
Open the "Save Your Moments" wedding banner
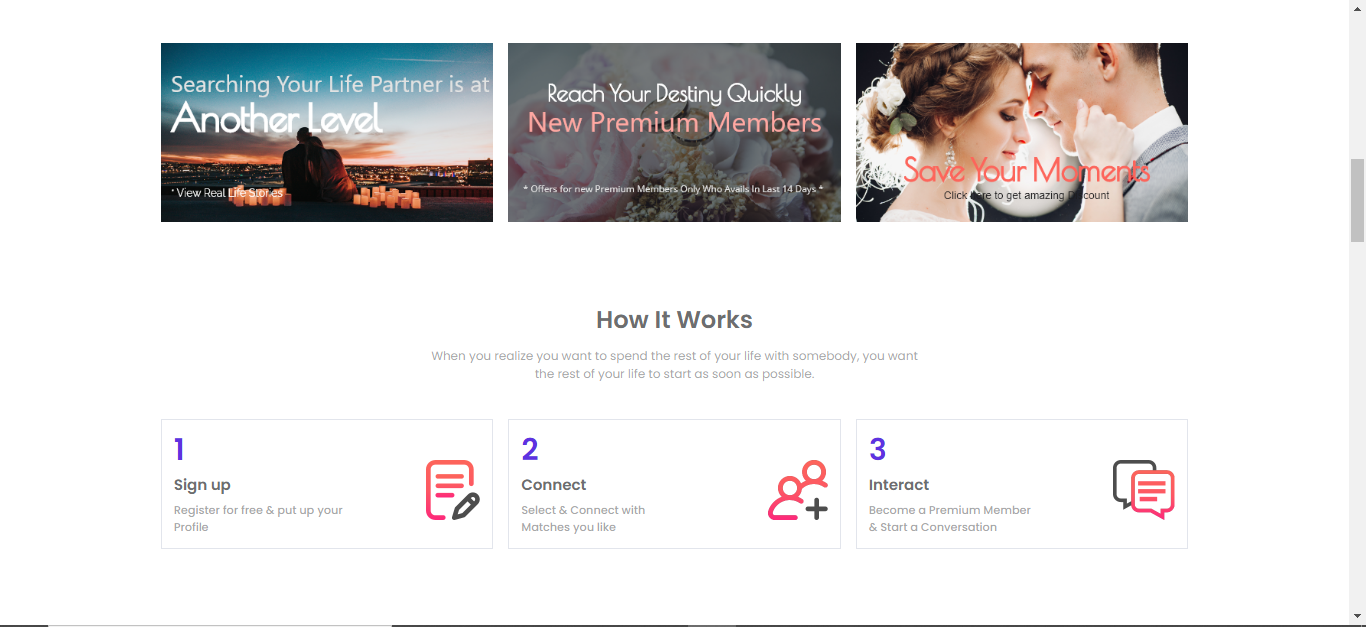point(1021,132)
